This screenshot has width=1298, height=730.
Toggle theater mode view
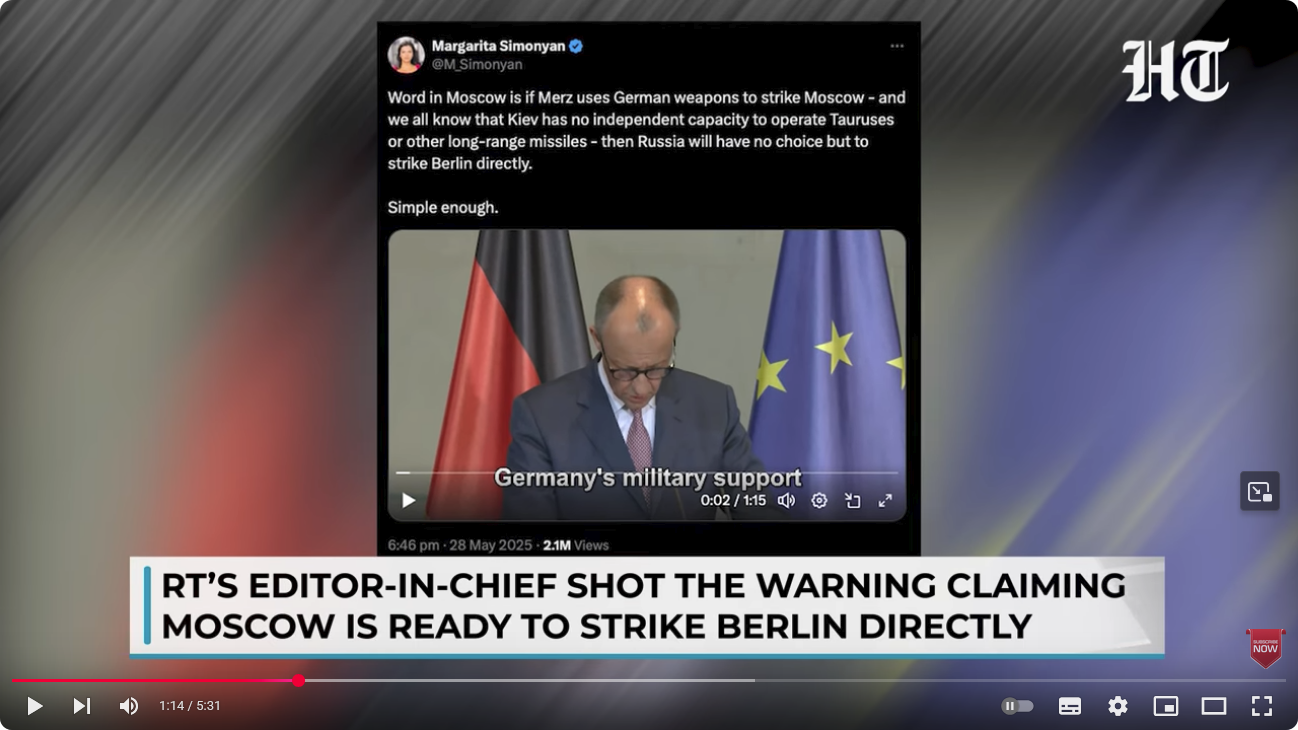point(1214,706)
